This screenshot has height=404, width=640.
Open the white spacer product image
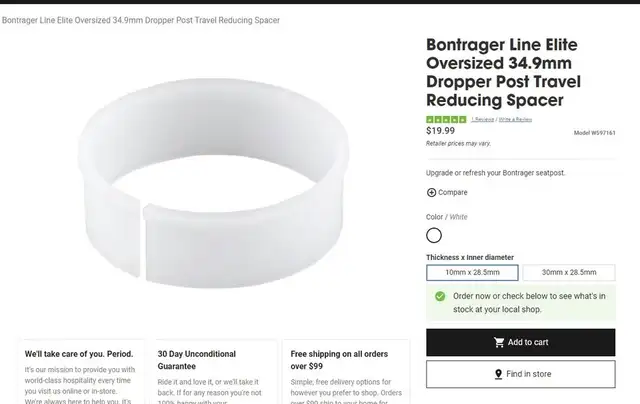(213, 183)
